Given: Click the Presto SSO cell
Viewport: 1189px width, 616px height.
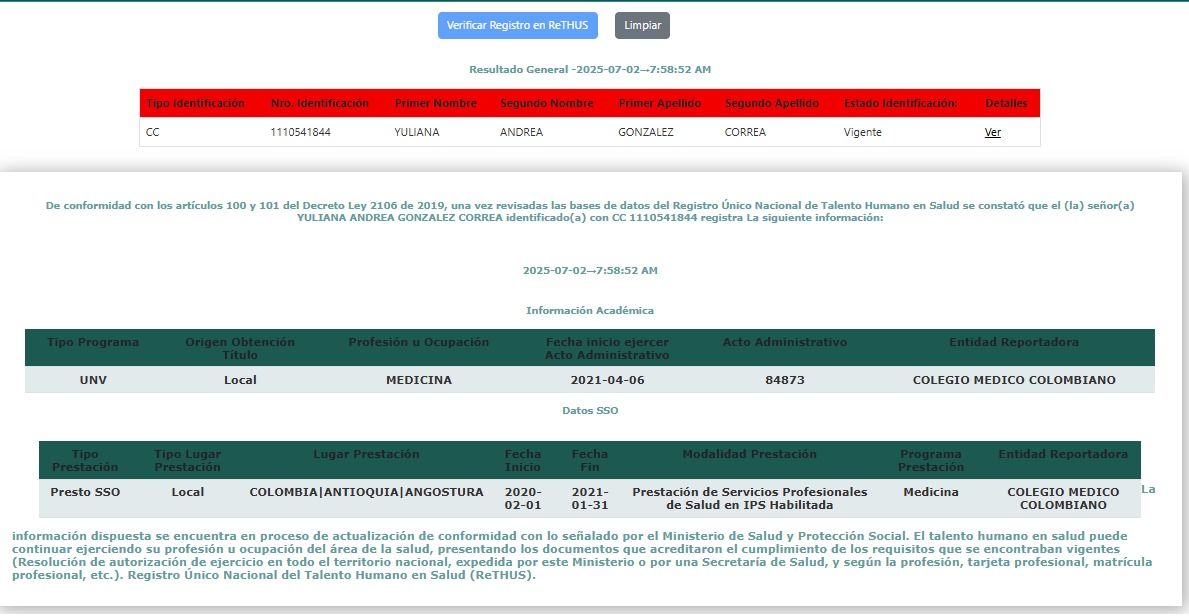Looking at the screenshot, I should pyautogui.click(x=85, y=492).
